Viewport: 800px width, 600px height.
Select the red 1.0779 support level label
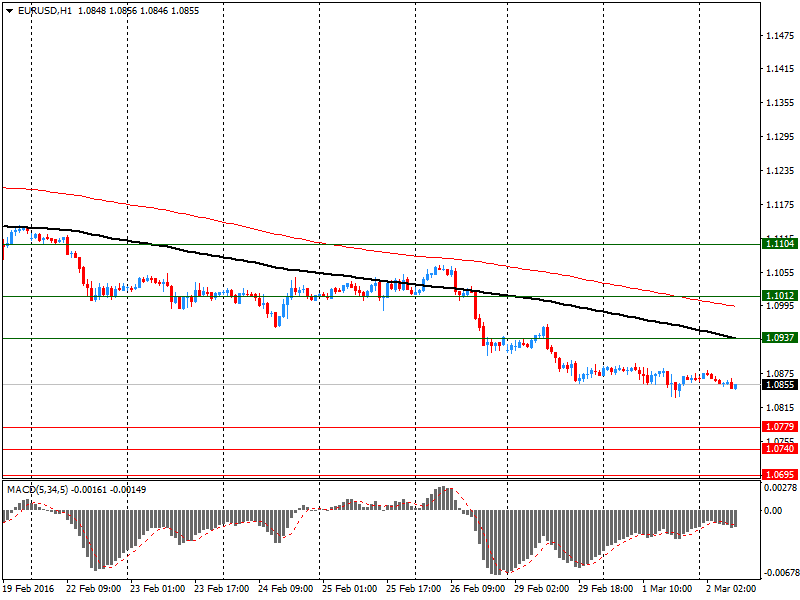pos(780,427)
